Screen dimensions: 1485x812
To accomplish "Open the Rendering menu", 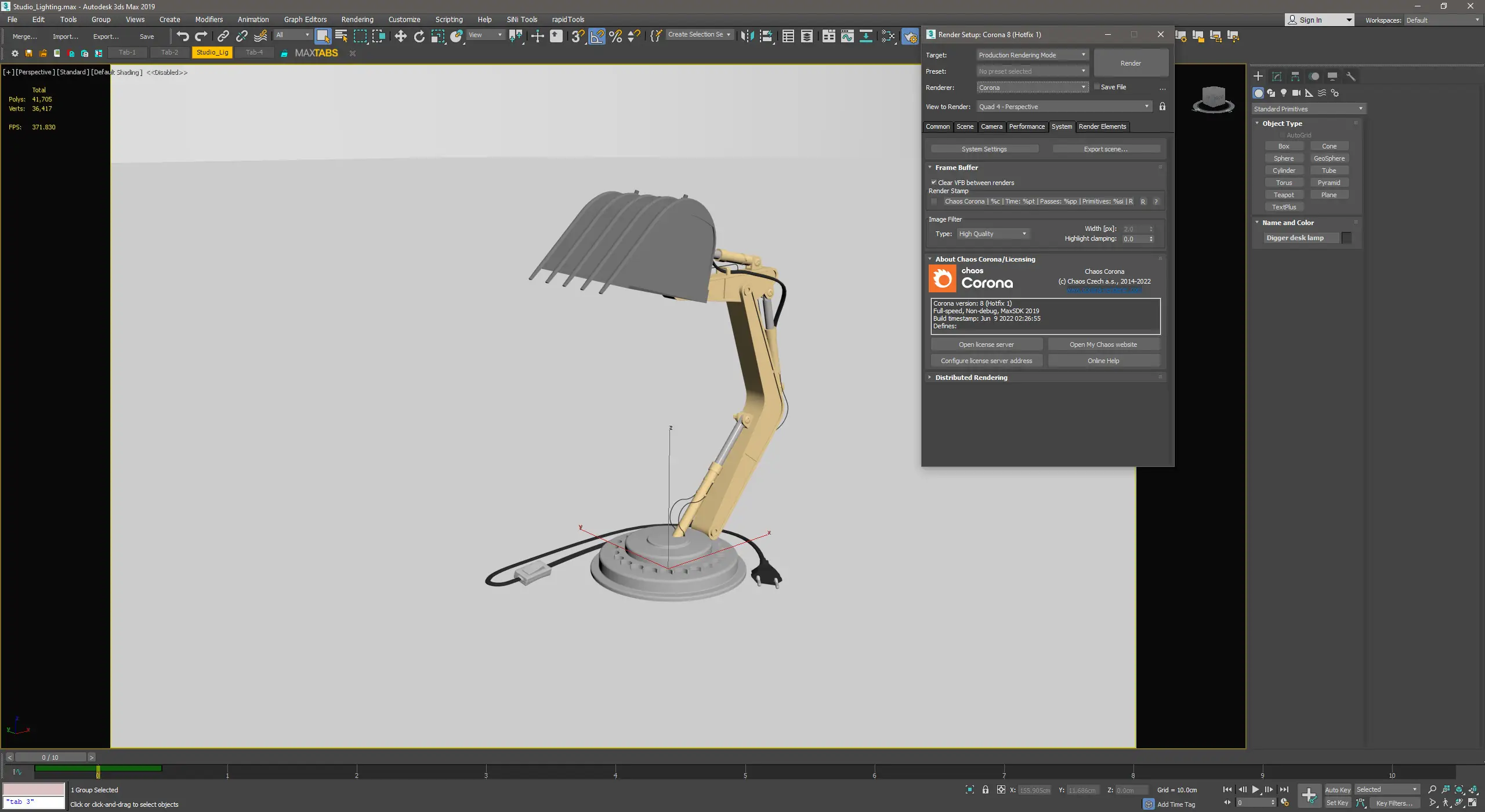I will point(357,19).
